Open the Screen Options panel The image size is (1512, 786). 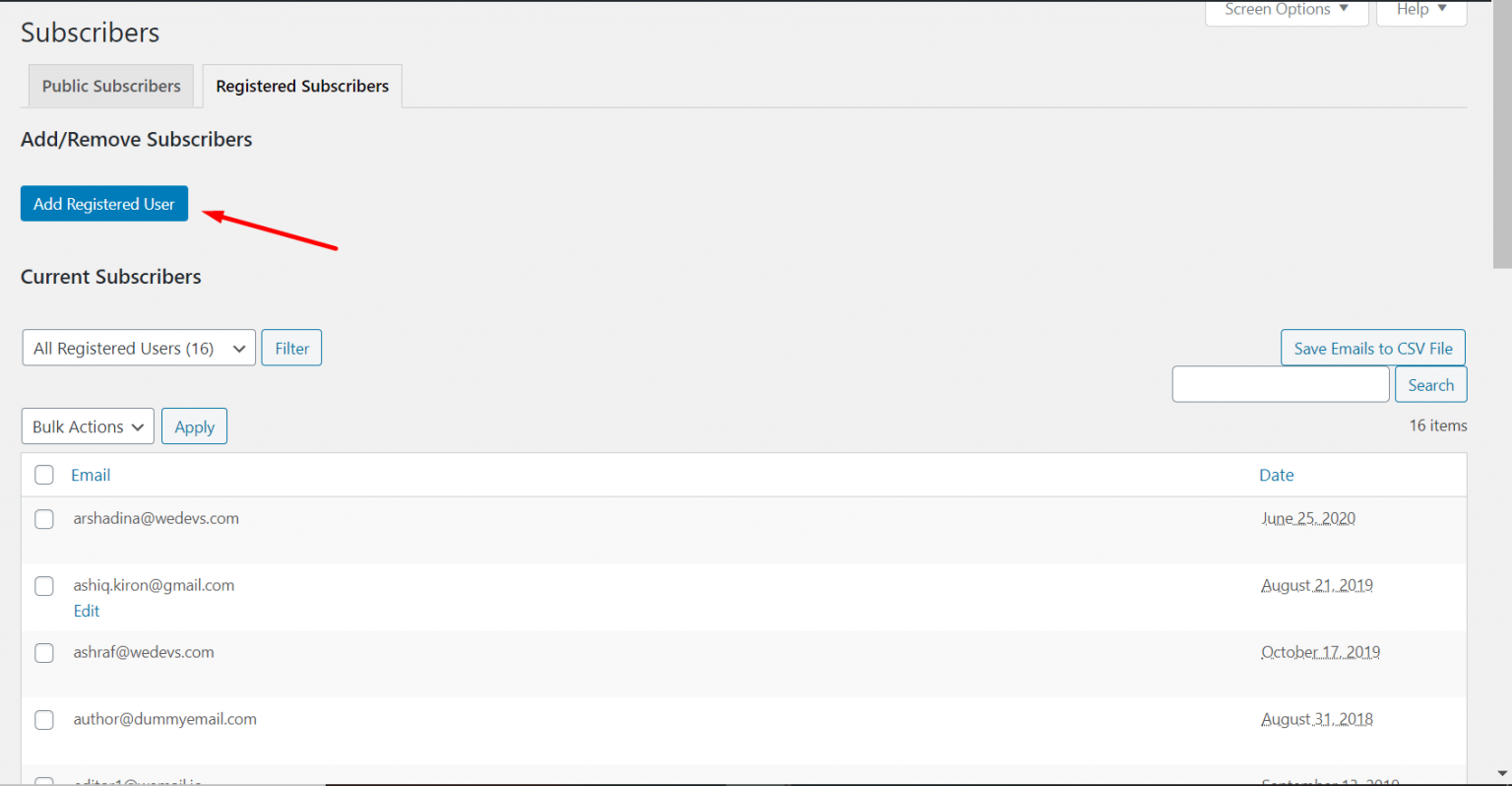tap(1286, 10)
